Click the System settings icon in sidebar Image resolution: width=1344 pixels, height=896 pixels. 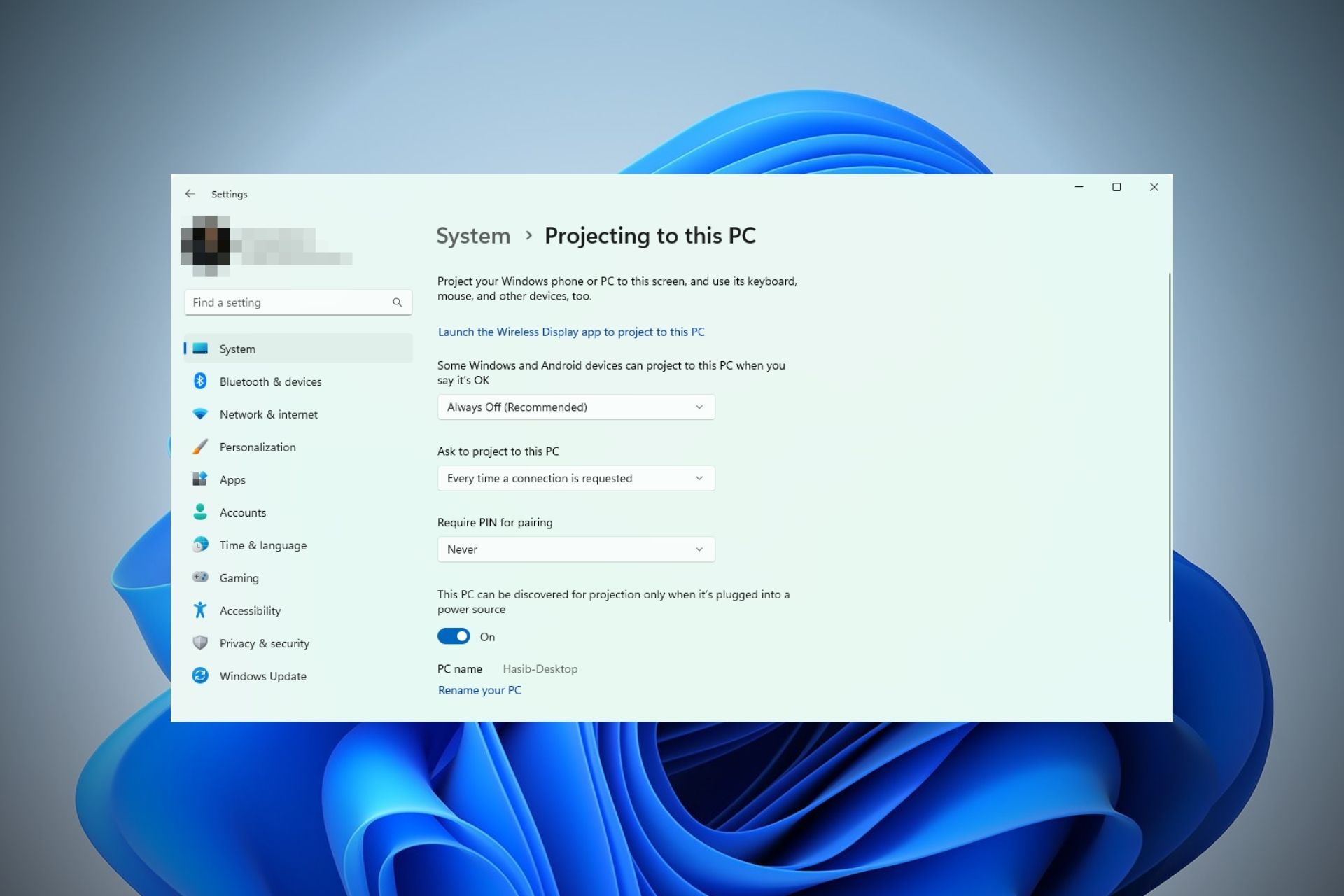coord(200,348)
